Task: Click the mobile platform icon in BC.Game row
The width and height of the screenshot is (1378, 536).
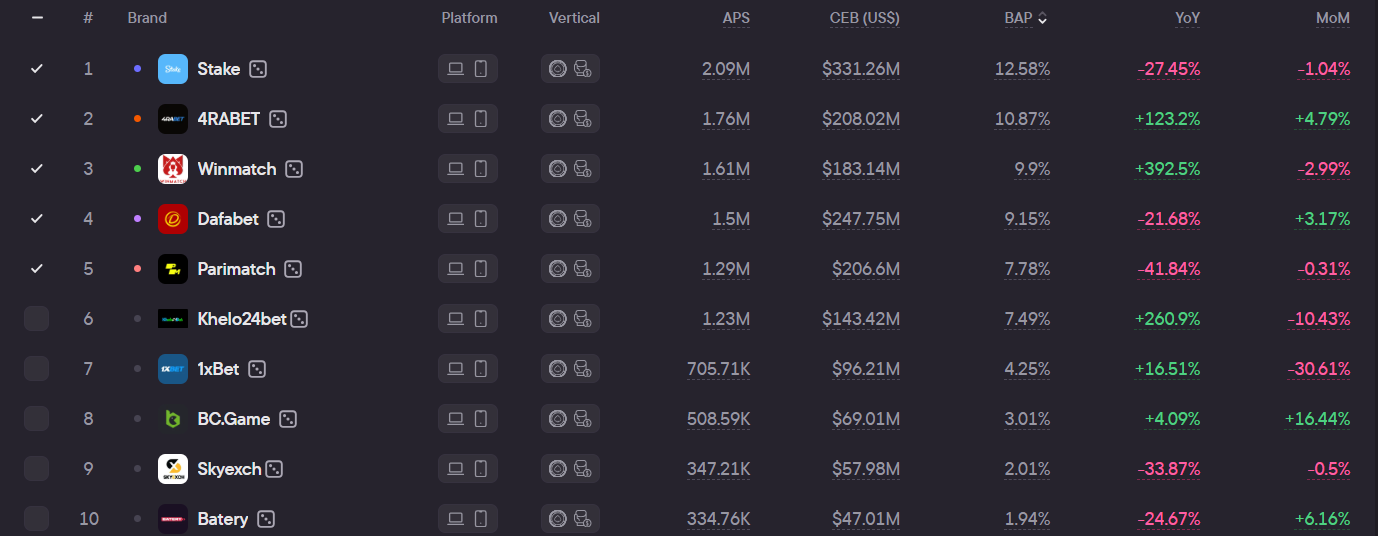Action: pos(480,419)
